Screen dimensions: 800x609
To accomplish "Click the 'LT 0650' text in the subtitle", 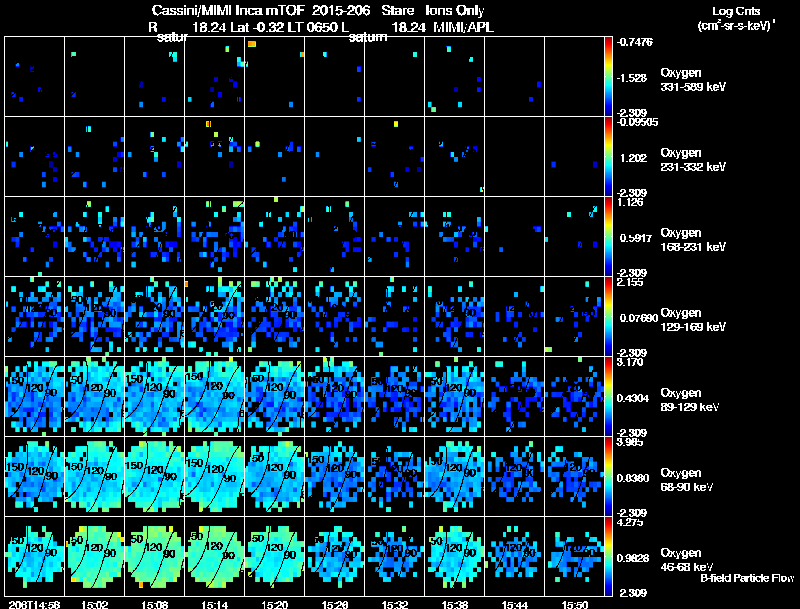I will (x=311, y=27).
